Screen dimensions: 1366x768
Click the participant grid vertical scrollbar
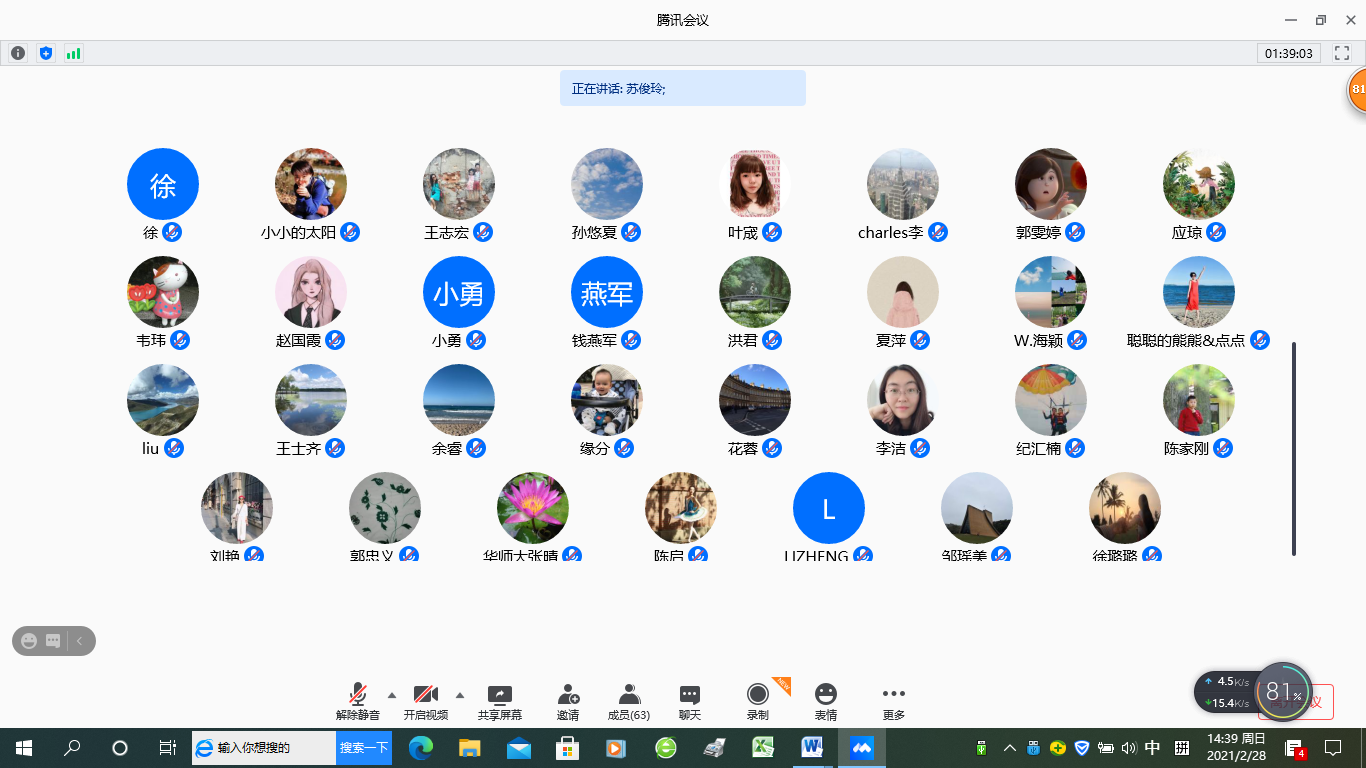tap(1294, 448)
